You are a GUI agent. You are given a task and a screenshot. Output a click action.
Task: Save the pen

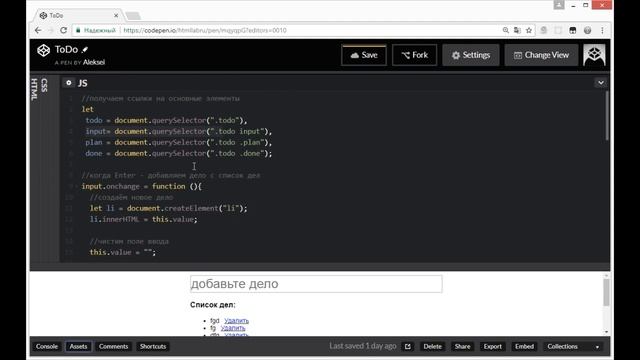point(364,55)
